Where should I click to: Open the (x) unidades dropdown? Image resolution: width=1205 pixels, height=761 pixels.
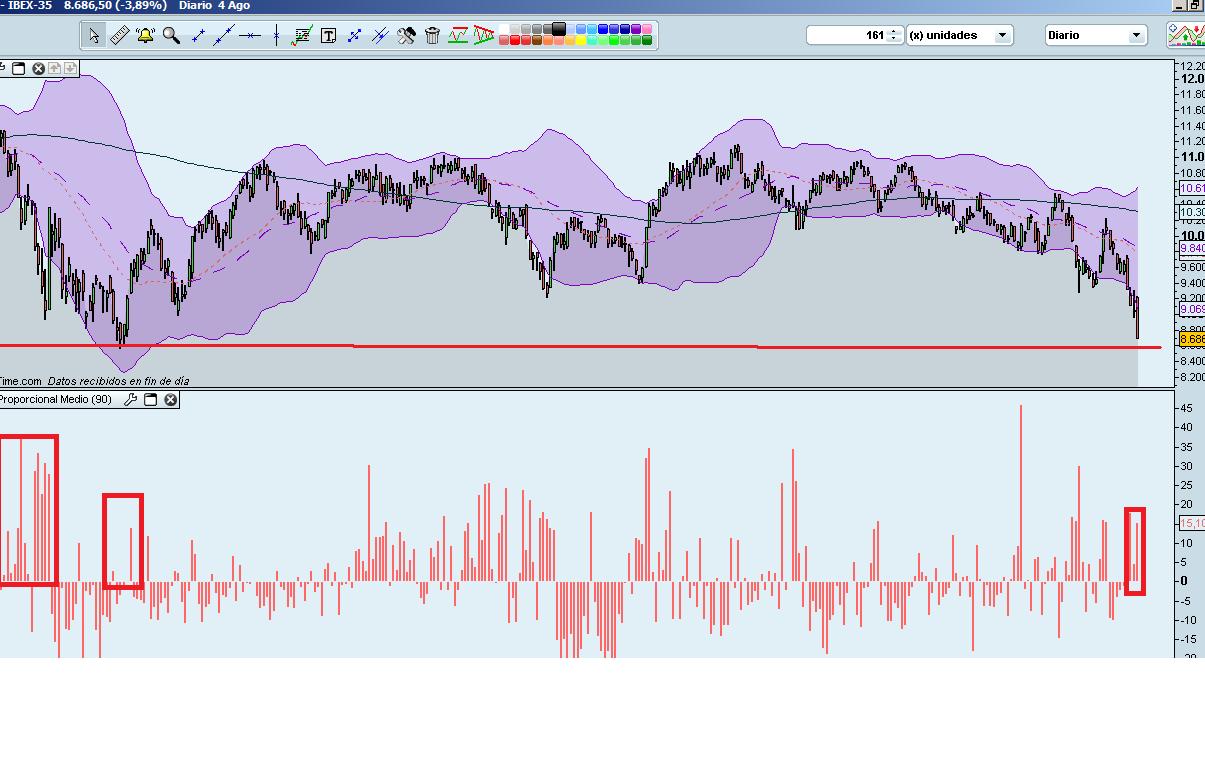coord(959,35)
